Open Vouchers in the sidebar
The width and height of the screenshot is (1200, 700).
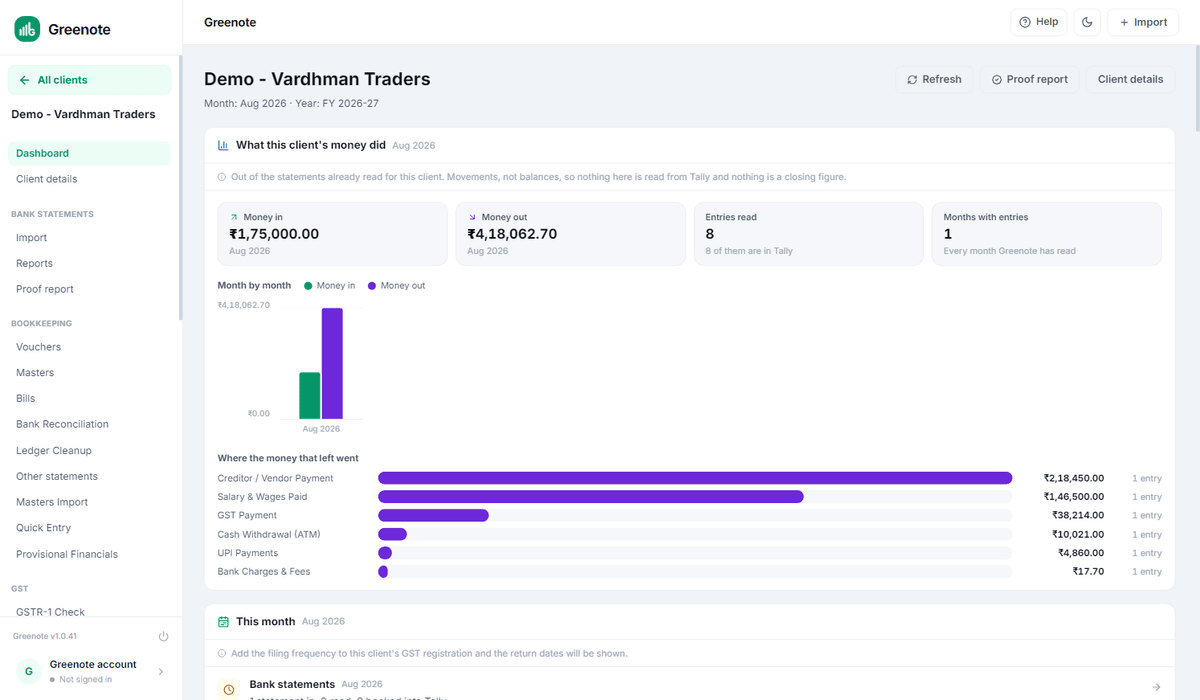point(90,347)
